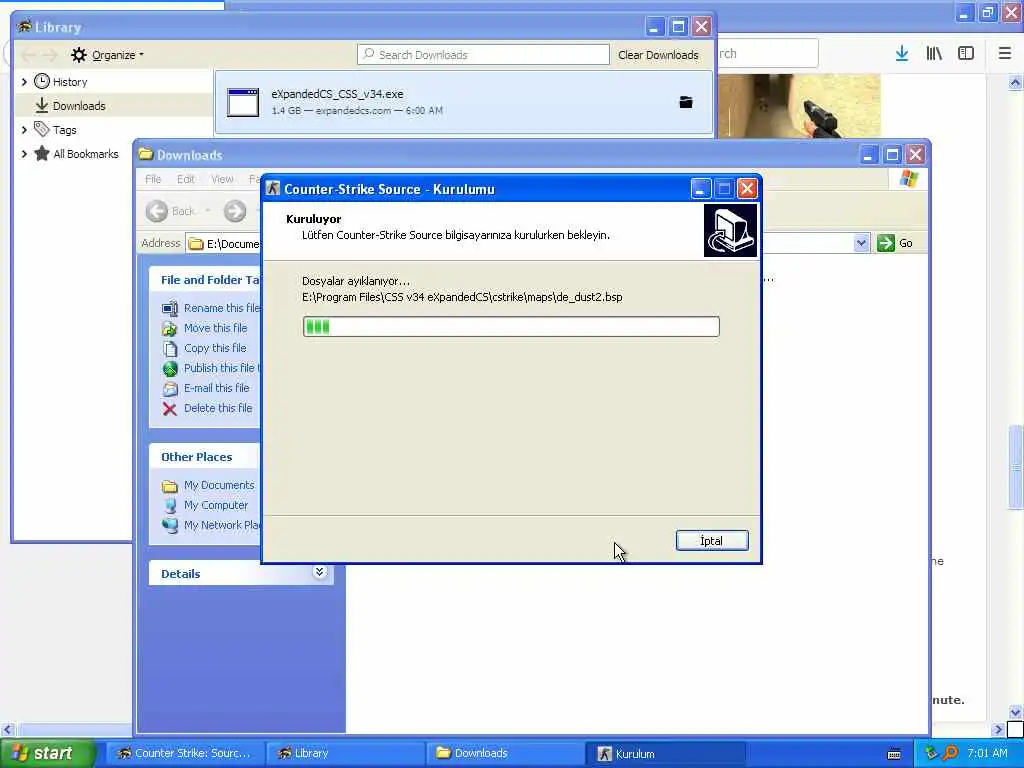Screen dimensions: 1024x768
Task: Open containing folder icon for eXpandedCS download
Action: (686, 102)
